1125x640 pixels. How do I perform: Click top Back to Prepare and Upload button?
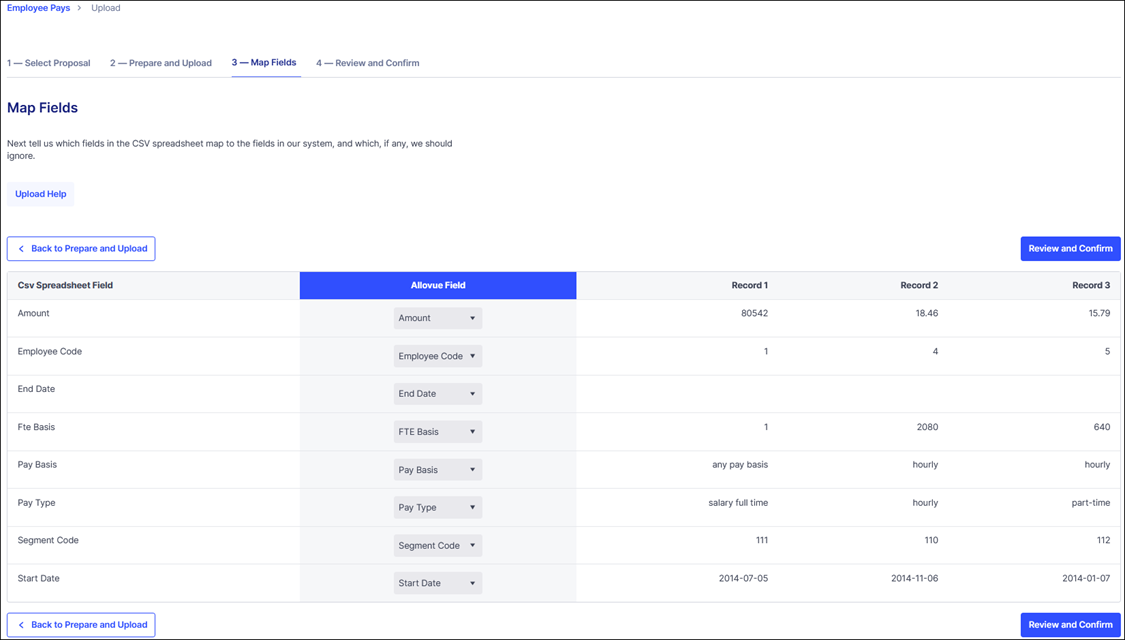(x=81, y=249)
